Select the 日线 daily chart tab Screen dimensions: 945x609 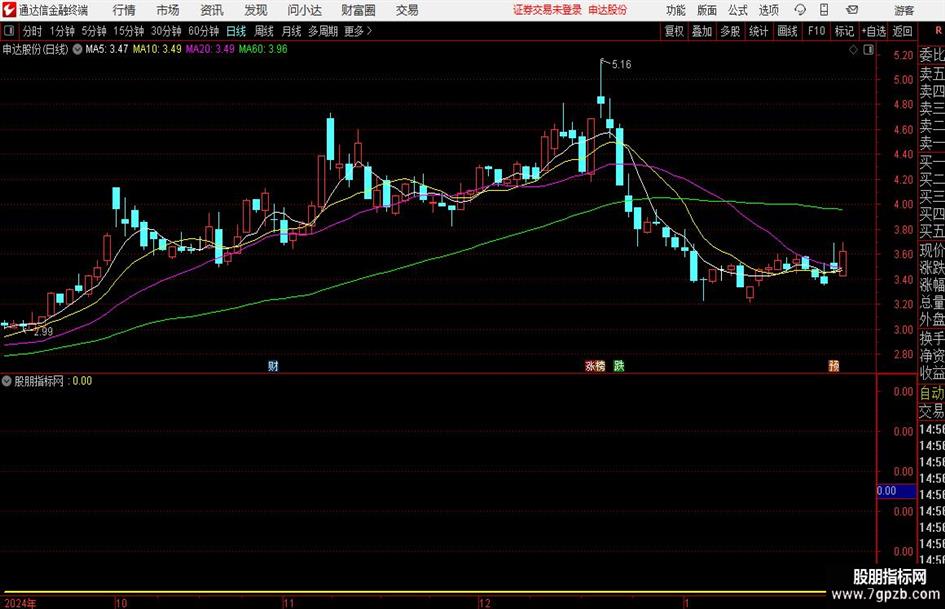[x=236, y=31]
